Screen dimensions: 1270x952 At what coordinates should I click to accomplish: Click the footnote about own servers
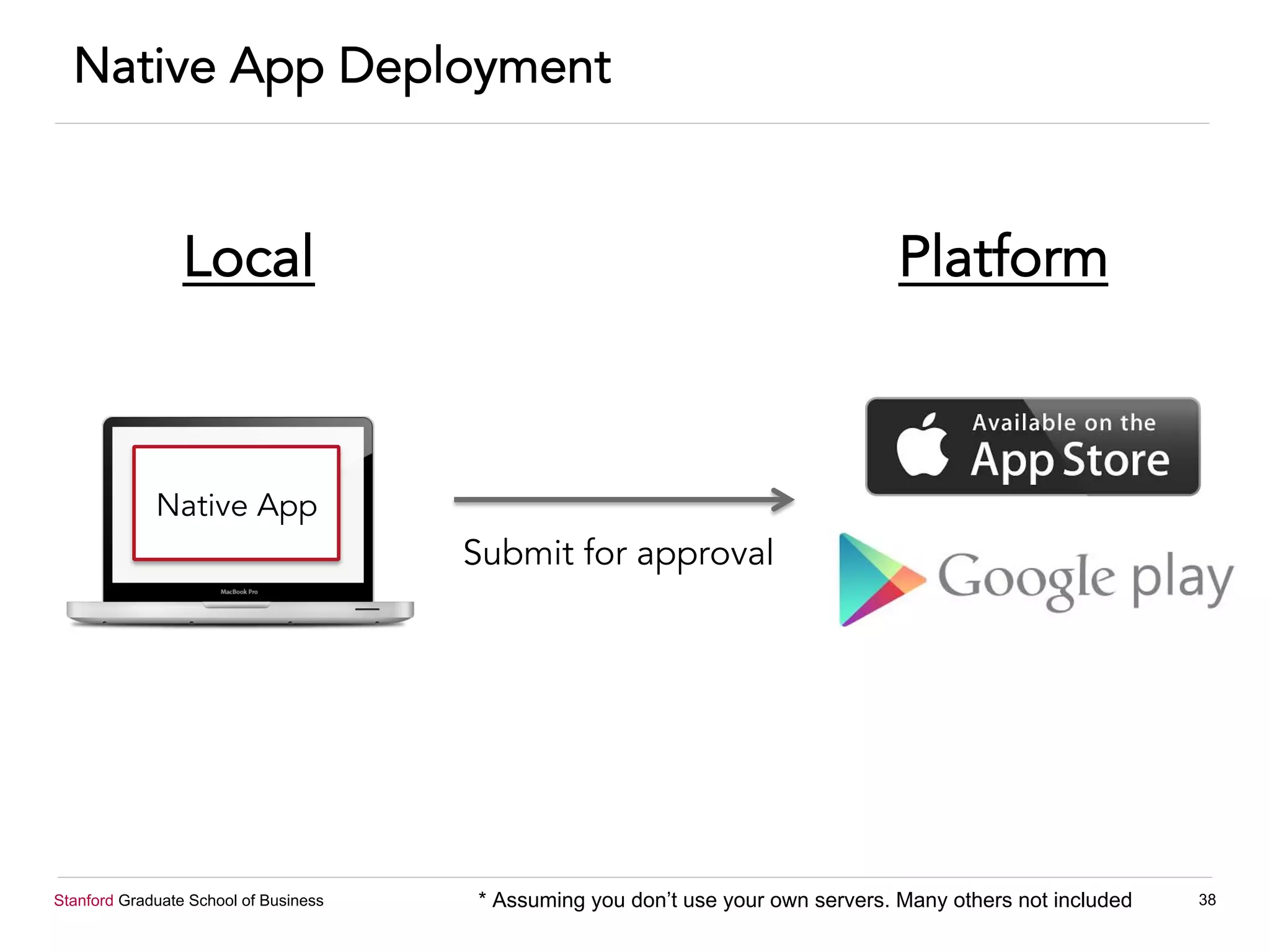point(805,900)
